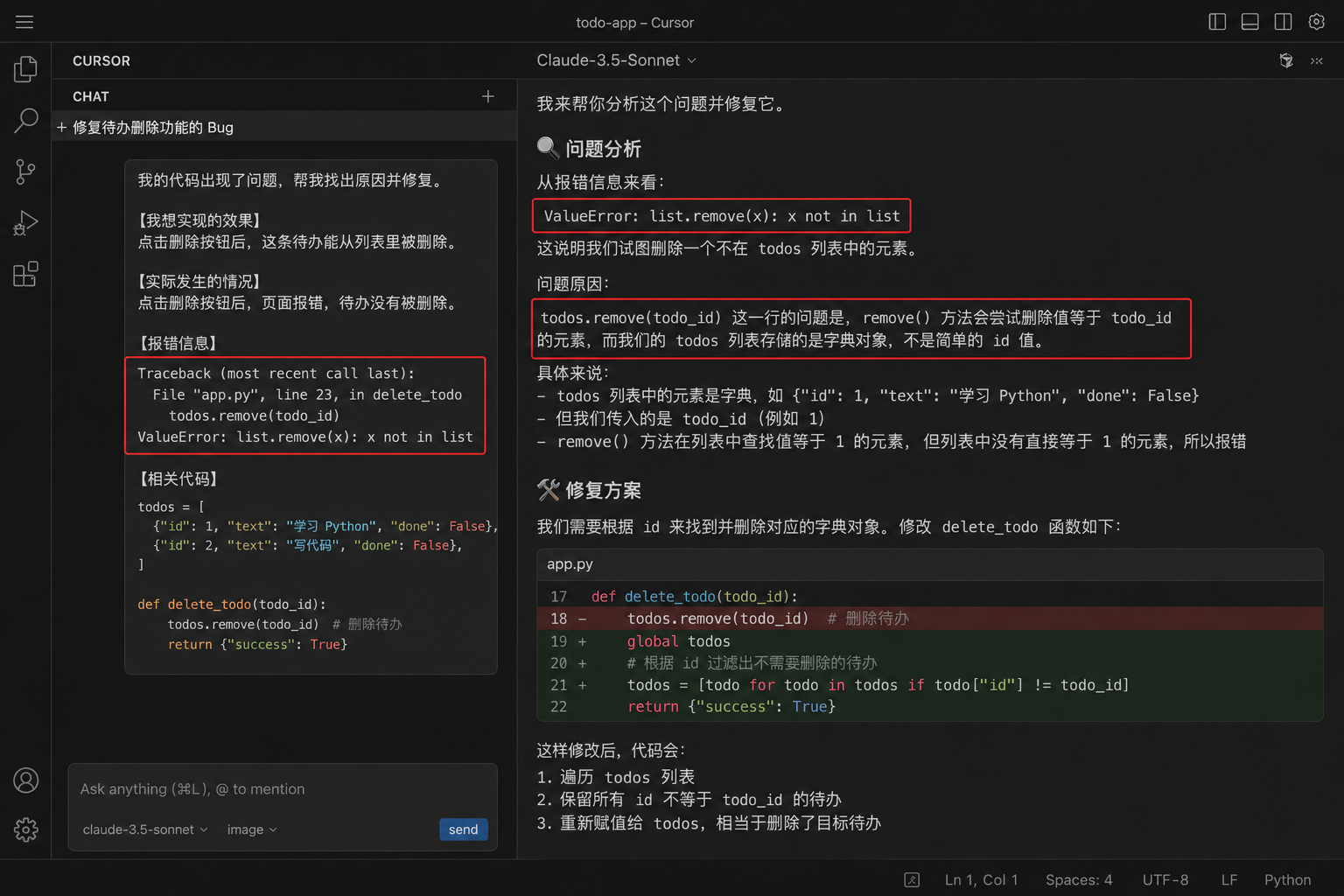Click line 17 def delete_todo in diff

930,597
